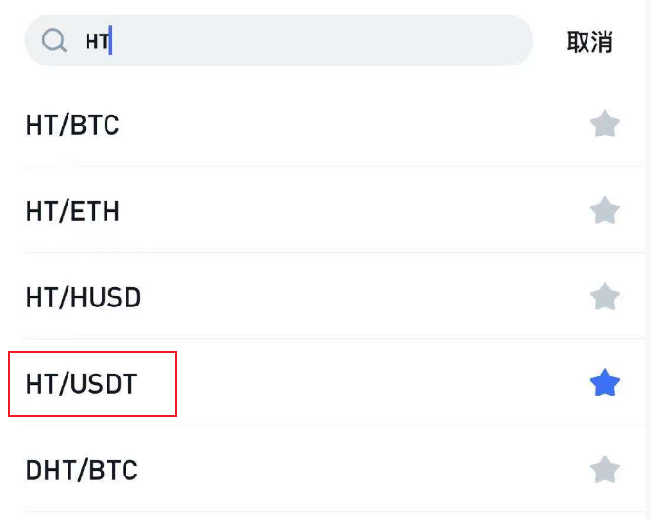This screenshot has height=520, width=651.
Task: Toggle the gray star beside HT/ETH
Action: [x=604, y=211]
